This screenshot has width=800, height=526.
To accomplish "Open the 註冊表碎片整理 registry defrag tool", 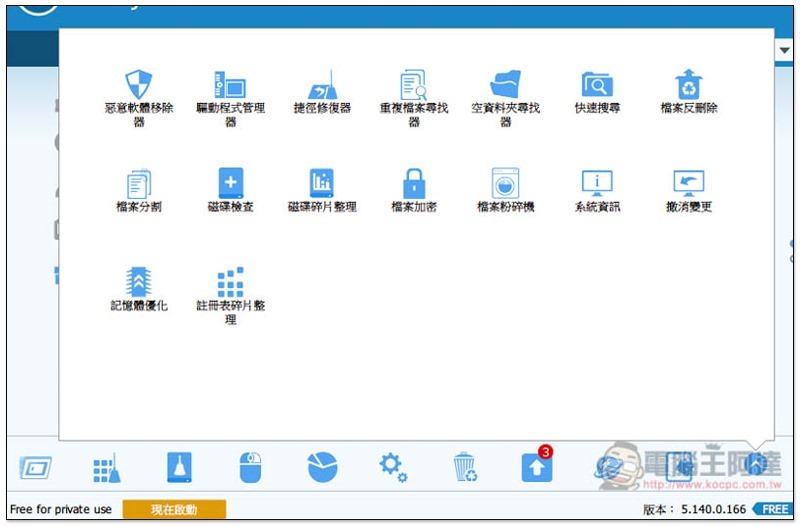I will pyautogui.click(x=230, y=283).
